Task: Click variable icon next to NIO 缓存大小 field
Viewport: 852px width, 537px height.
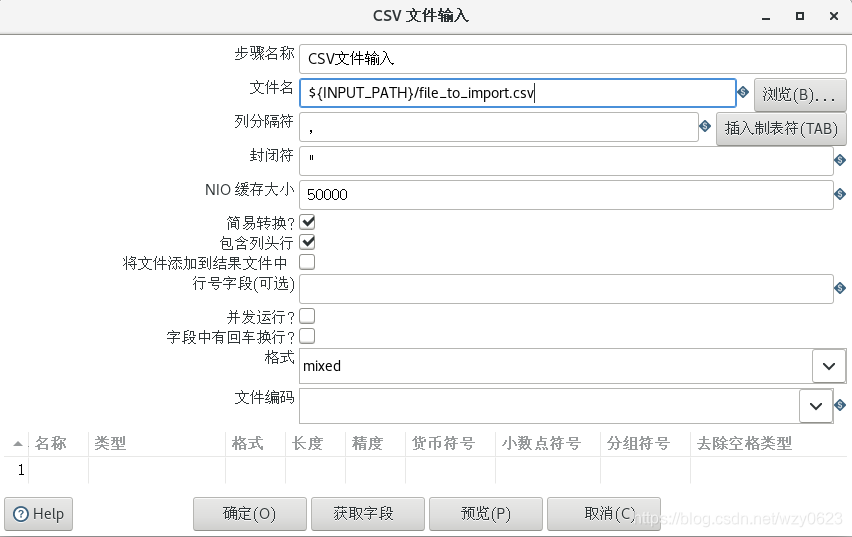Action: (x=840, y=193)
